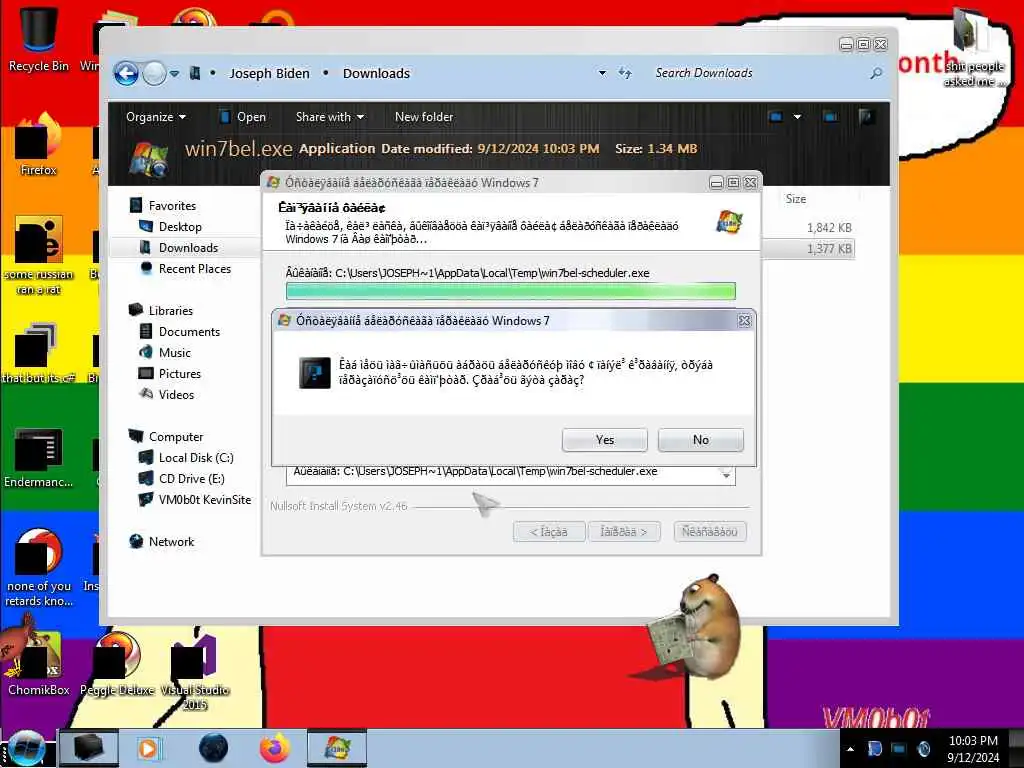
Task: Refresh the Downloads folder
Action: click(625, 73)
